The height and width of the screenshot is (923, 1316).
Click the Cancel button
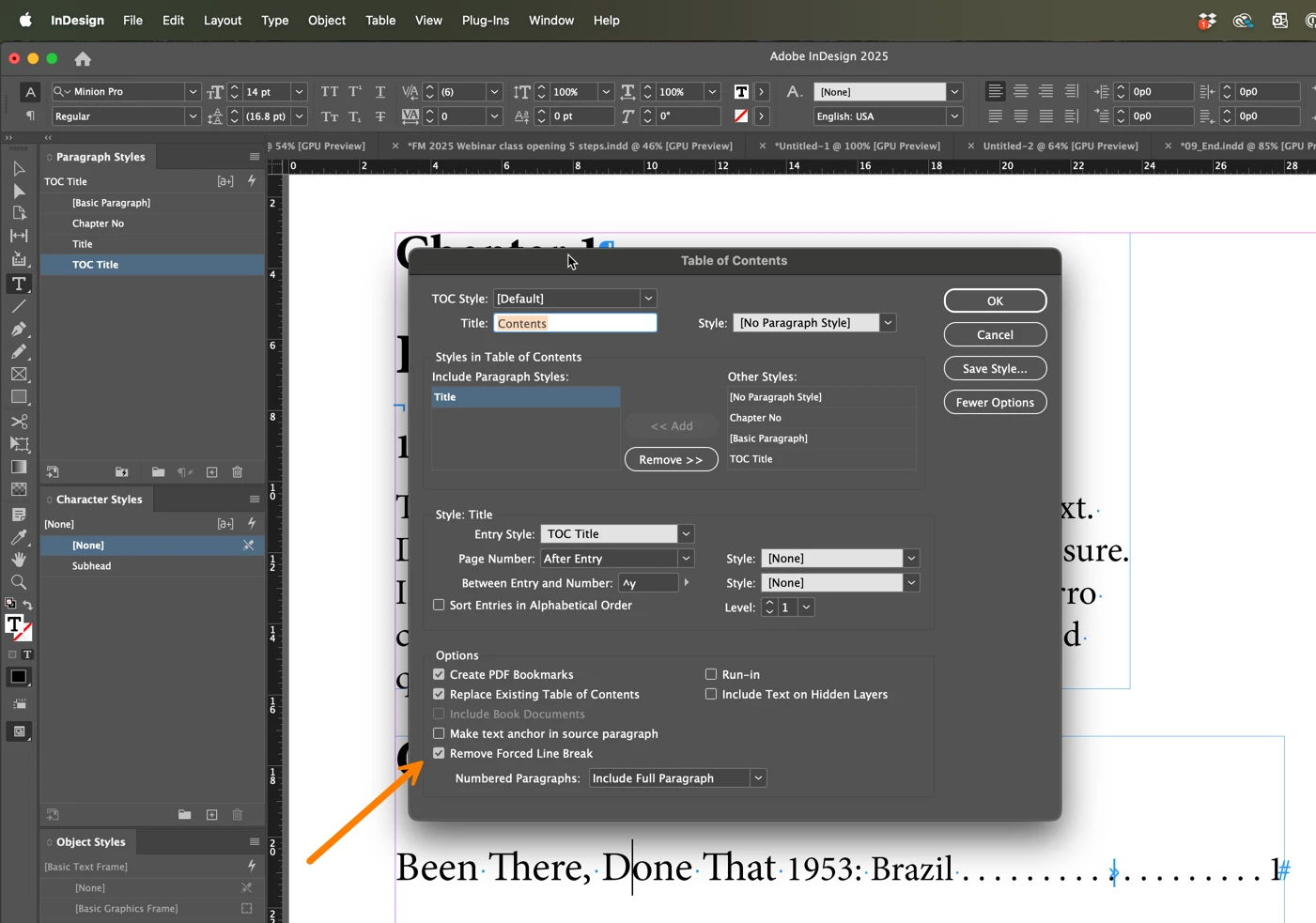click(995, 334)
